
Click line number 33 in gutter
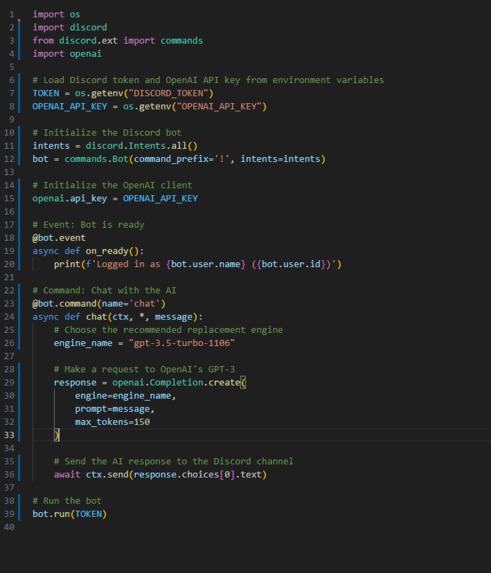9,435
